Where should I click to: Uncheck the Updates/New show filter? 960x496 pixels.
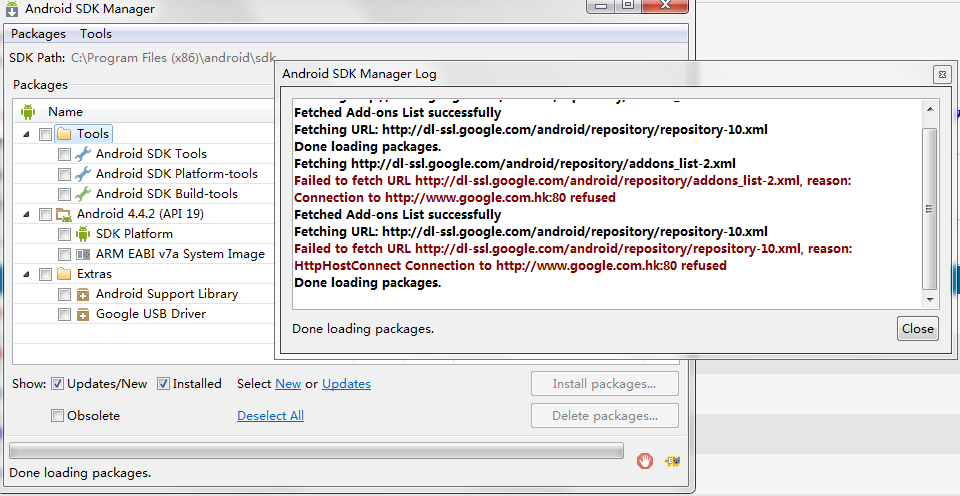point(58,384)
